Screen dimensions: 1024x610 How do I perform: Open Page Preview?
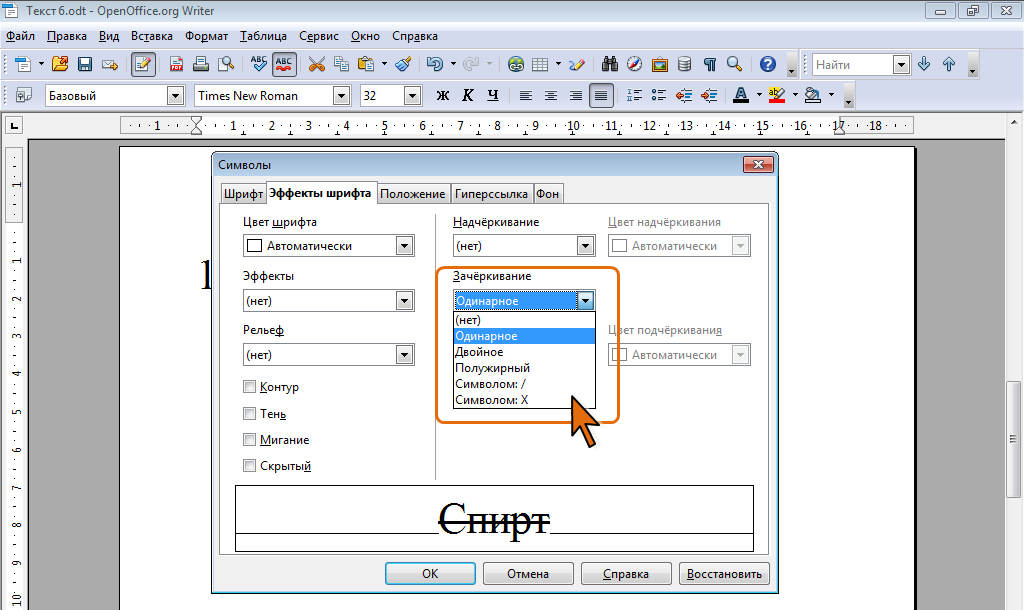pos(226,64)
